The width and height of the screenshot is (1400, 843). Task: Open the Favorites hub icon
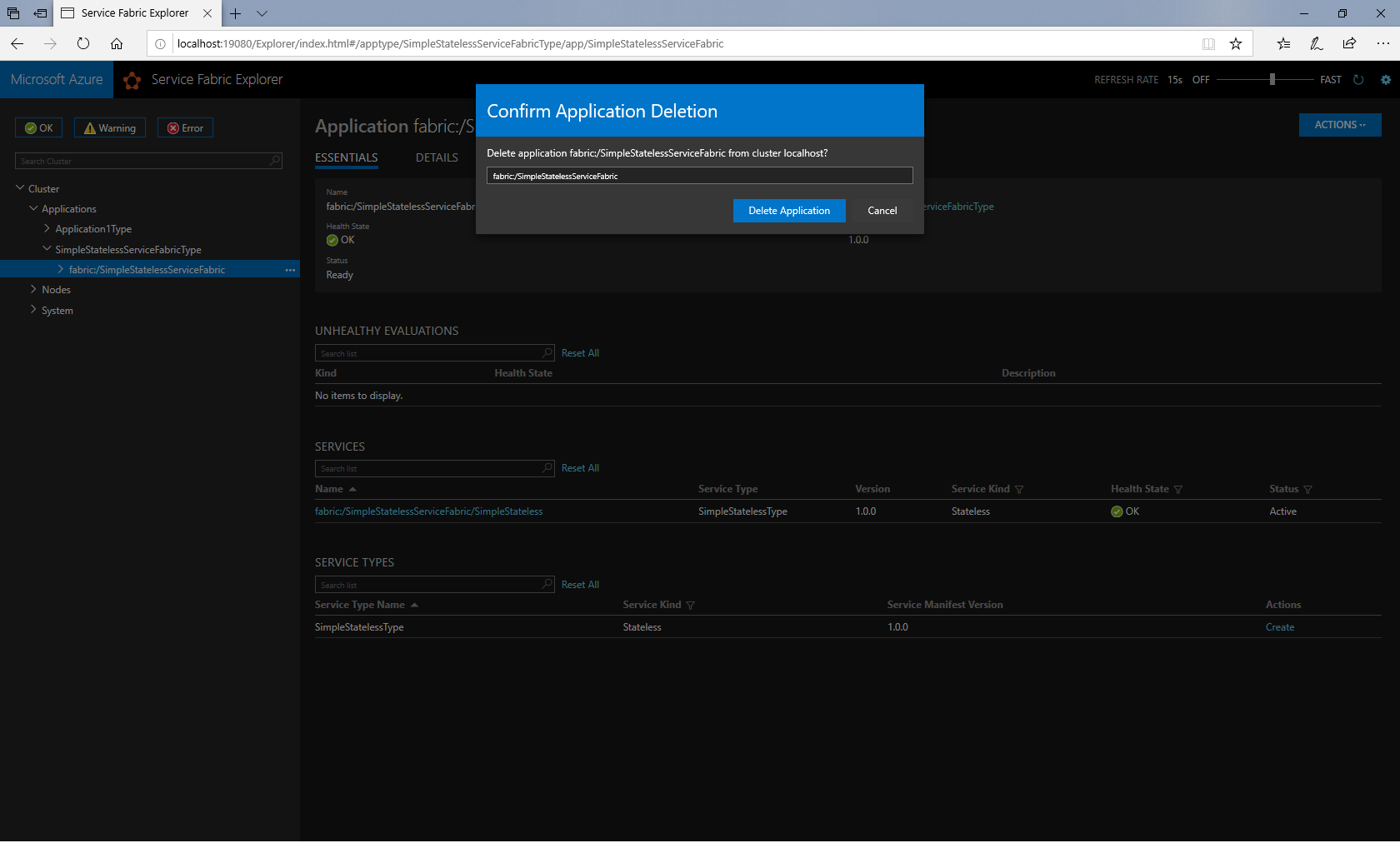point(1283,43)
